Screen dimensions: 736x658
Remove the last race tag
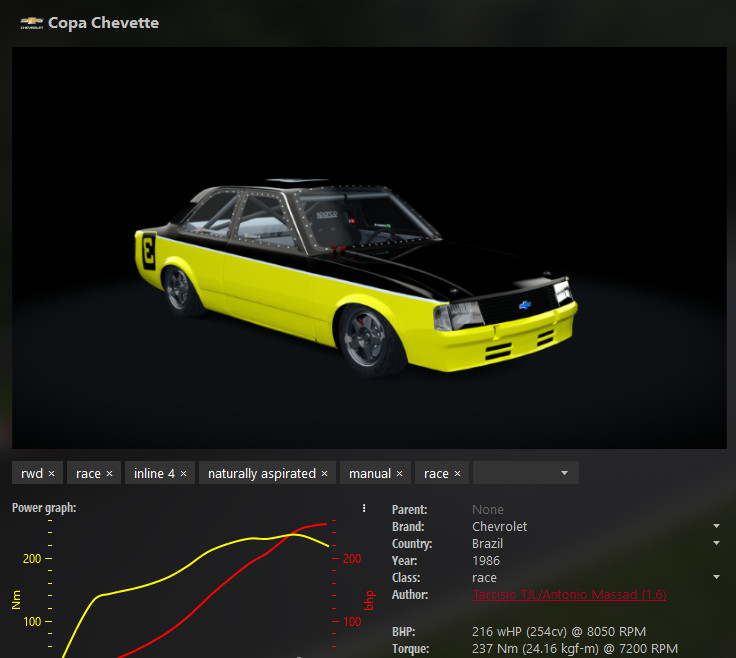click(458, 474)
